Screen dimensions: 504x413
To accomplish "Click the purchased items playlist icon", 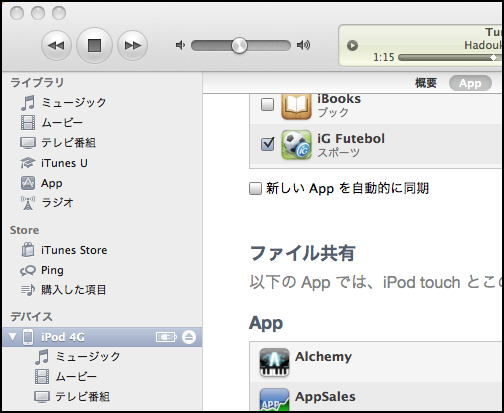I will click(28, 290).
